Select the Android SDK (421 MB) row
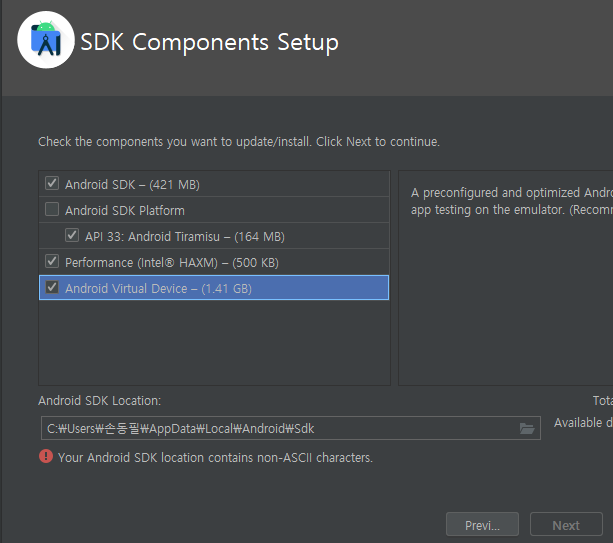This screenshot has height=543, width=613. tap(214, 184)
